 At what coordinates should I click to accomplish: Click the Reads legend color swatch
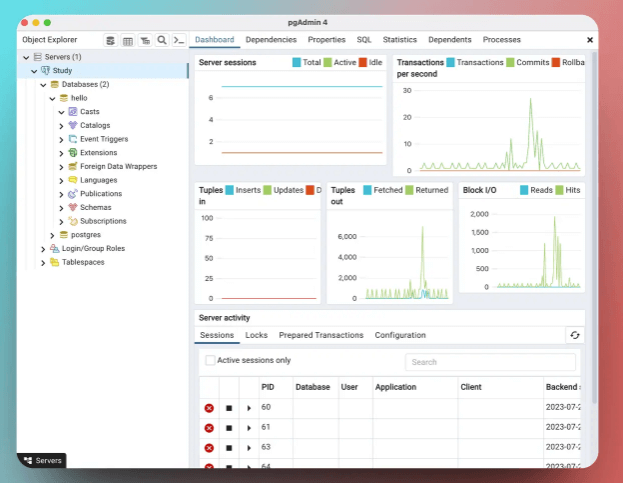[524, 190]
